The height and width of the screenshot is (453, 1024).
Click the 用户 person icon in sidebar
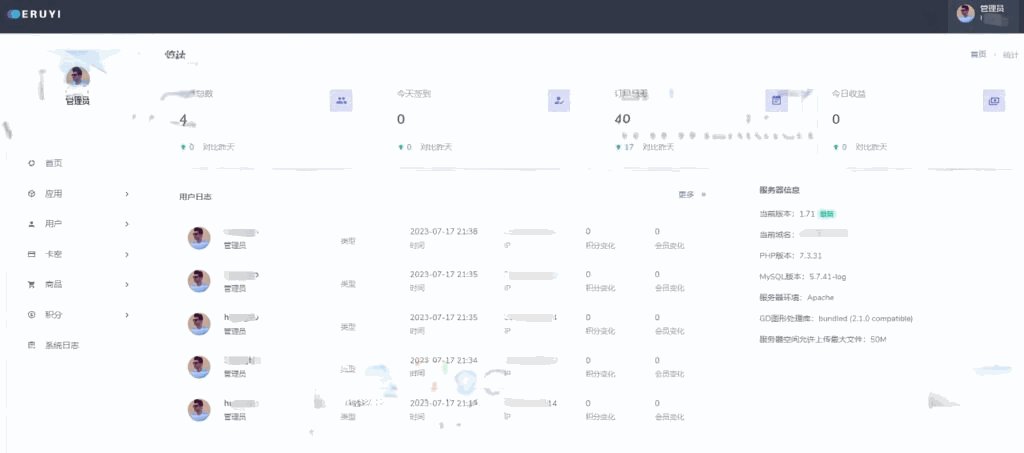point(31,224)
